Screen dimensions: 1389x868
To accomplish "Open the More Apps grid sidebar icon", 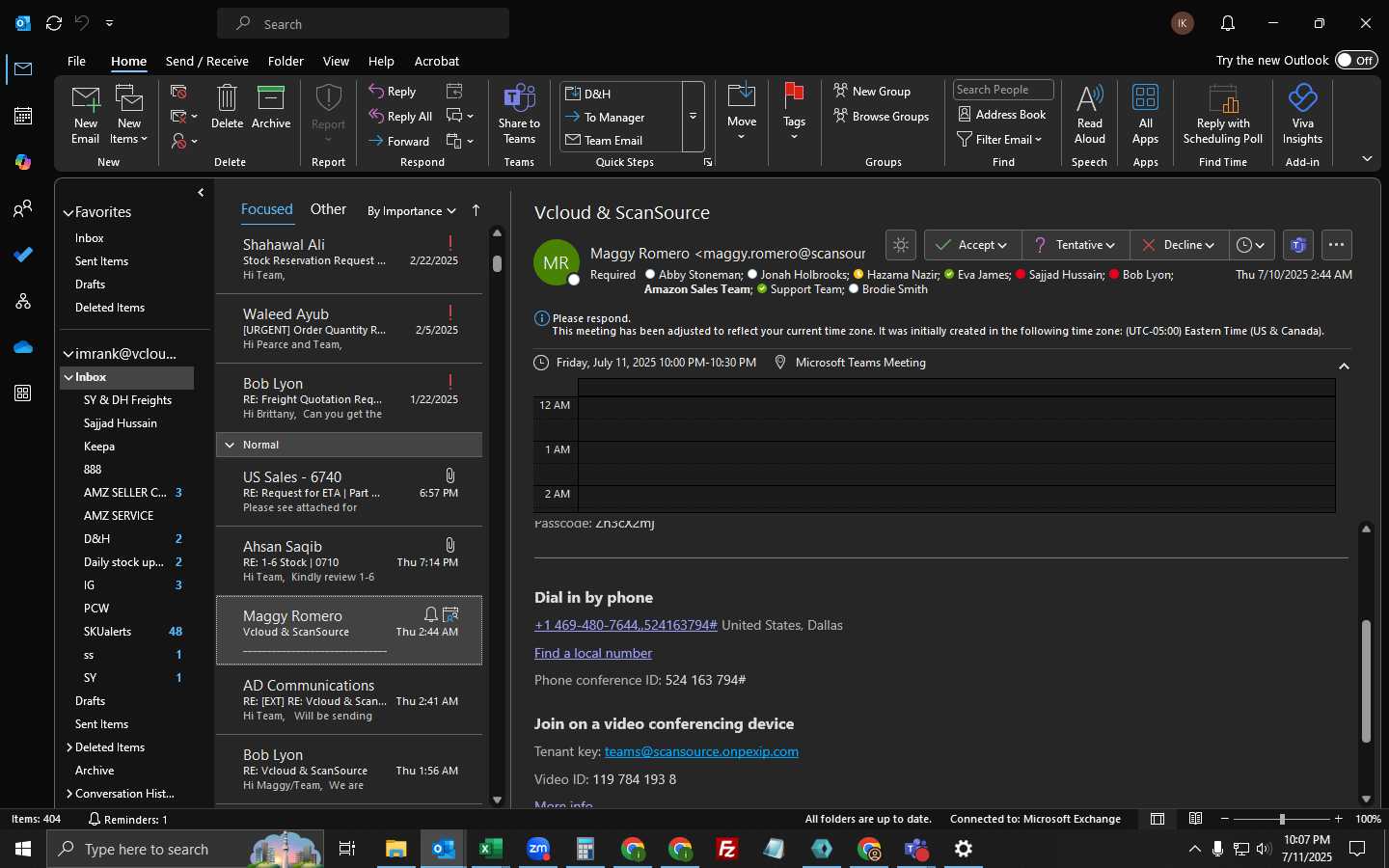I will pyautogui.click(x=23, y=393).
